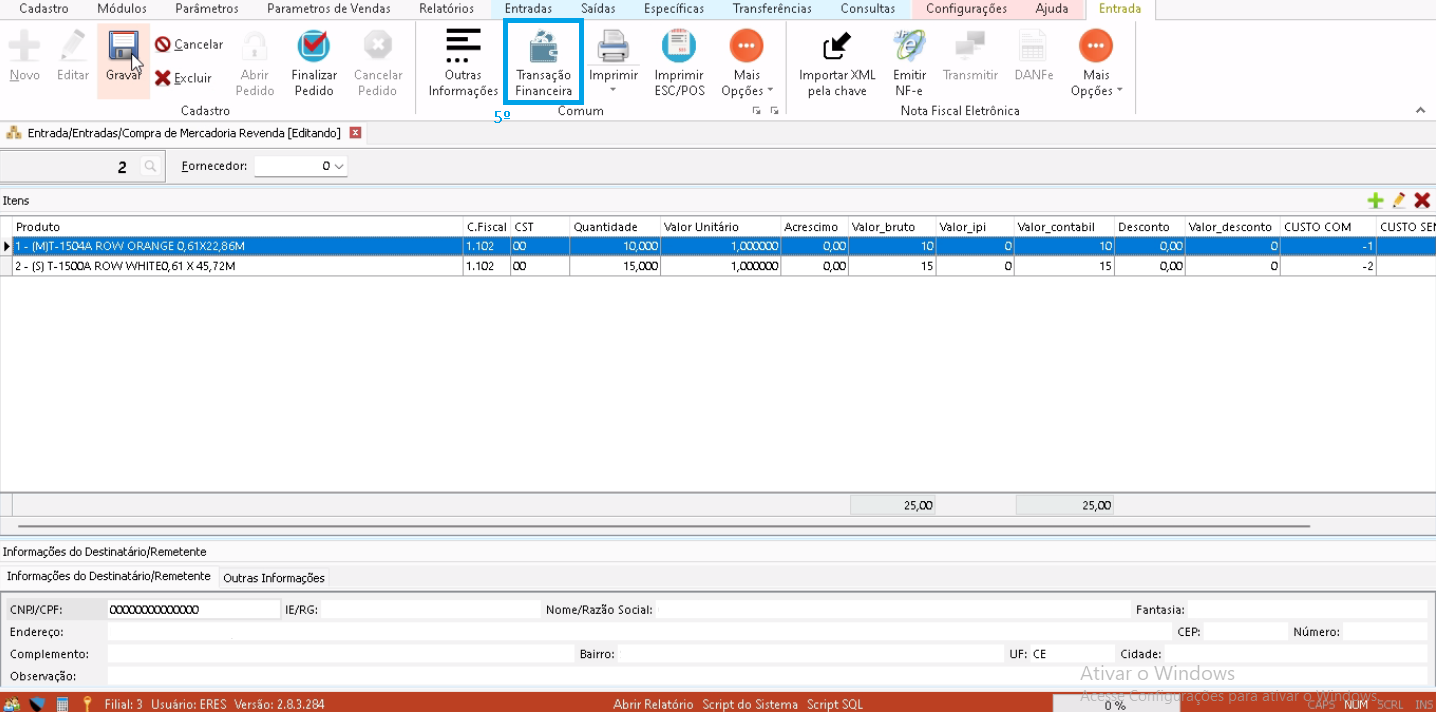Switch to the Relatórios tab
Viewport: 1436px width, 712px height.
(447, 9)
